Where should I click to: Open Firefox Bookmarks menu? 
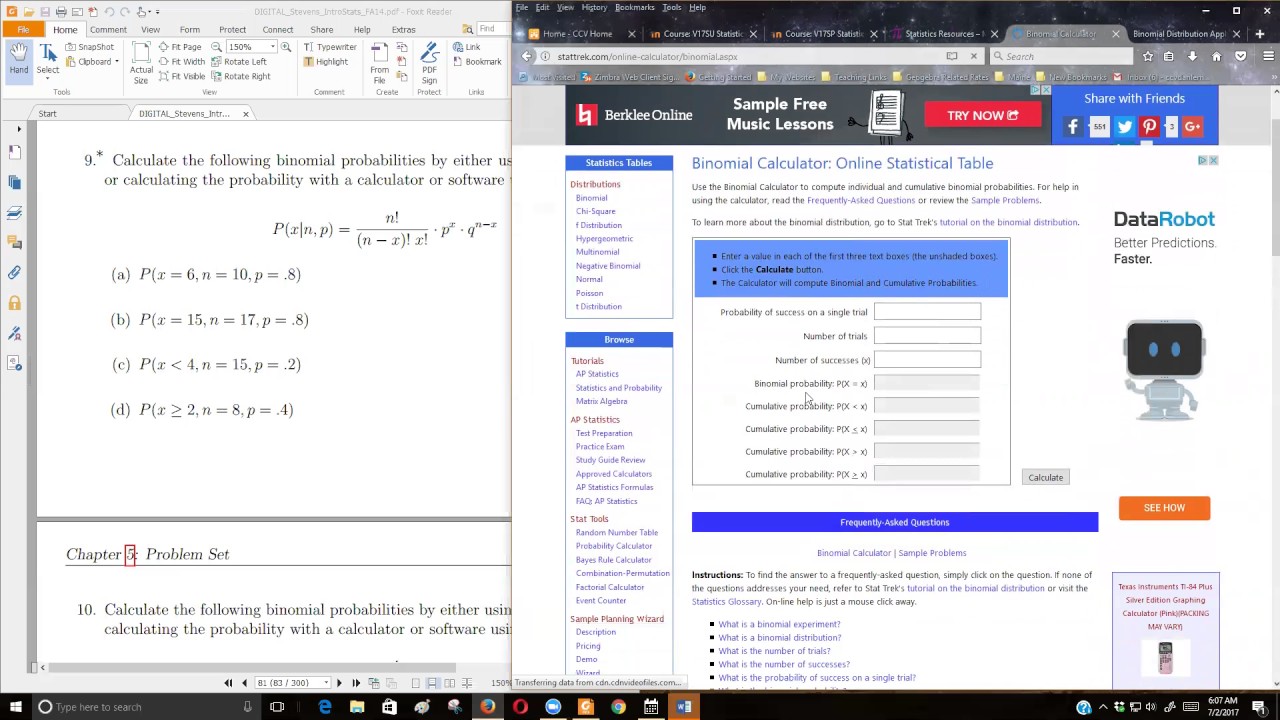(635, 7)
